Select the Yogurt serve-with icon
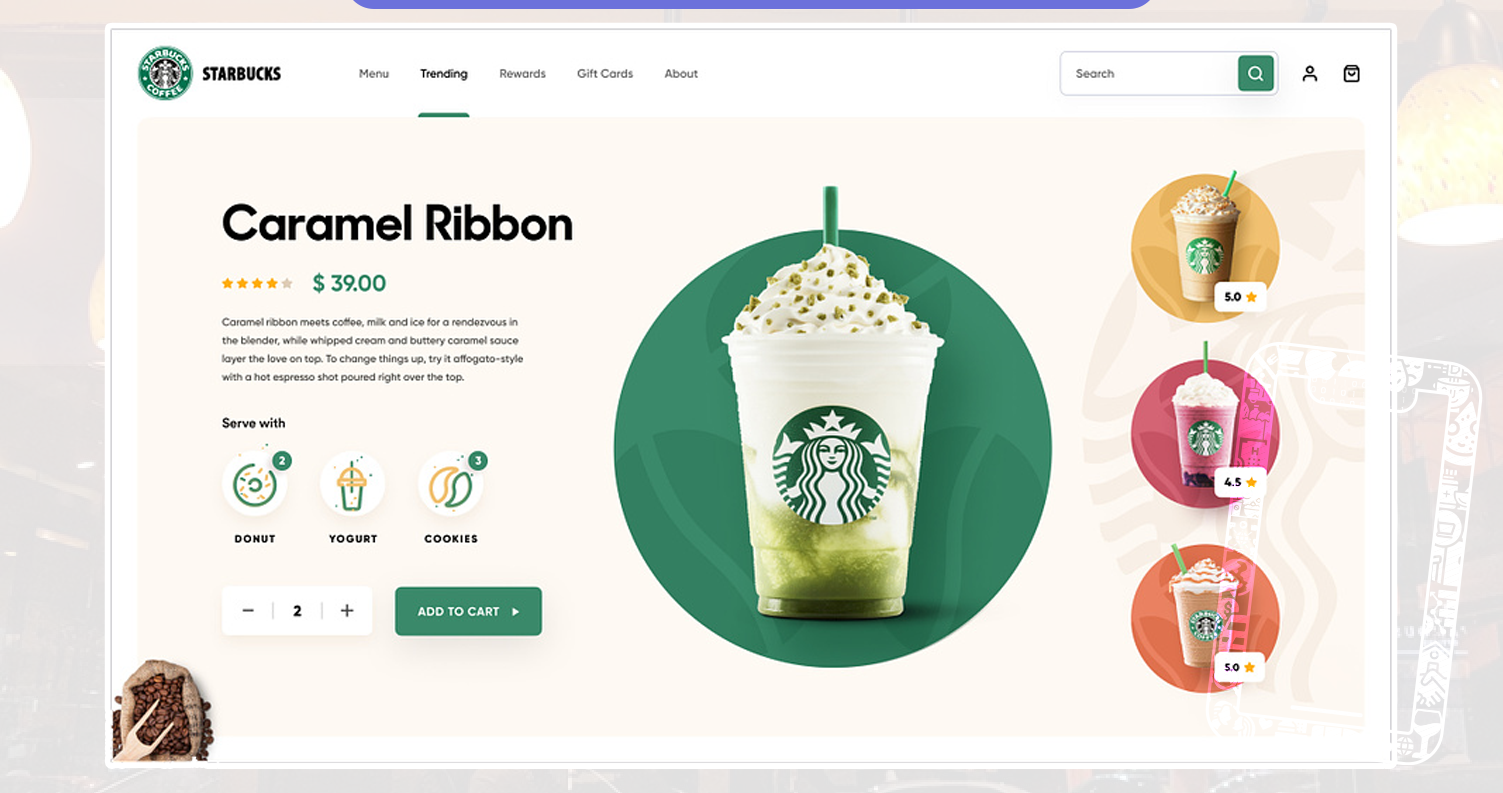The image size is (1503, 793). click(x=352, y=485)
